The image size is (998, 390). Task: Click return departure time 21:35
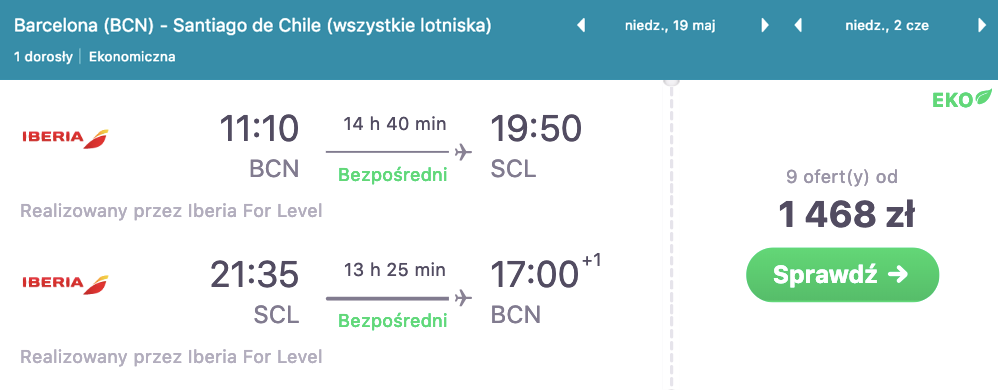tap(255, 274)
